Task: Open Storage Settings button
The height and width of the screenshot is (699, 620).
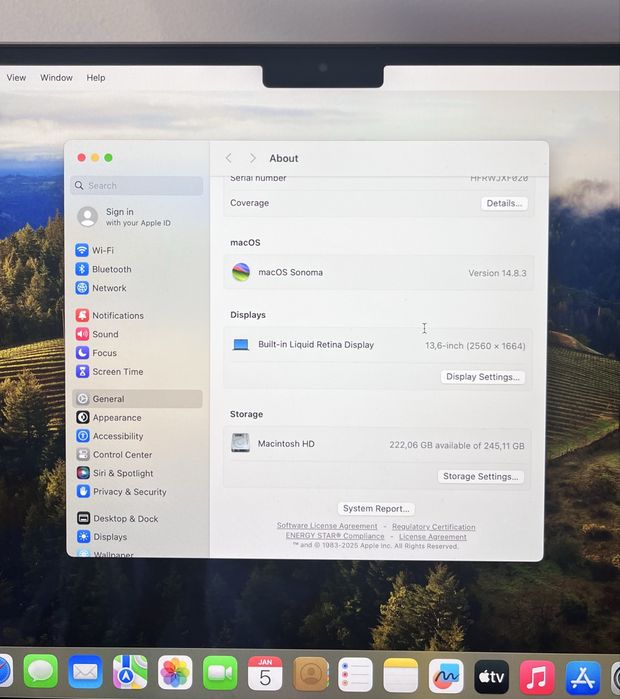Action: (480, 477)
